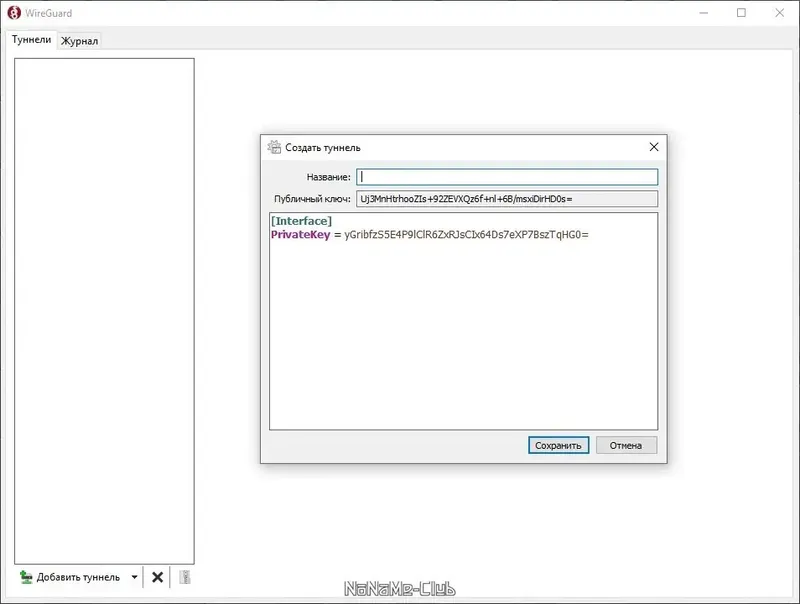Switch to the Туннели tab

(x=31, y=40)
